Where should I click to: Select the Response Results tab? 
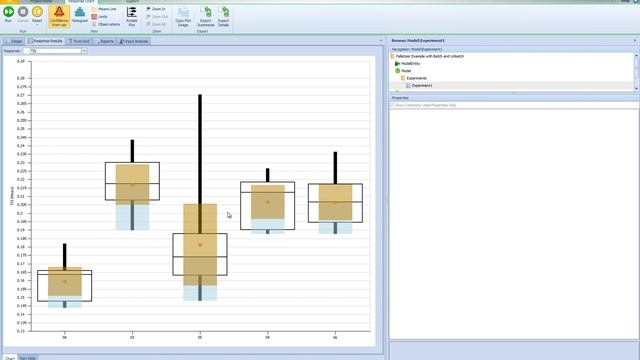45,41
